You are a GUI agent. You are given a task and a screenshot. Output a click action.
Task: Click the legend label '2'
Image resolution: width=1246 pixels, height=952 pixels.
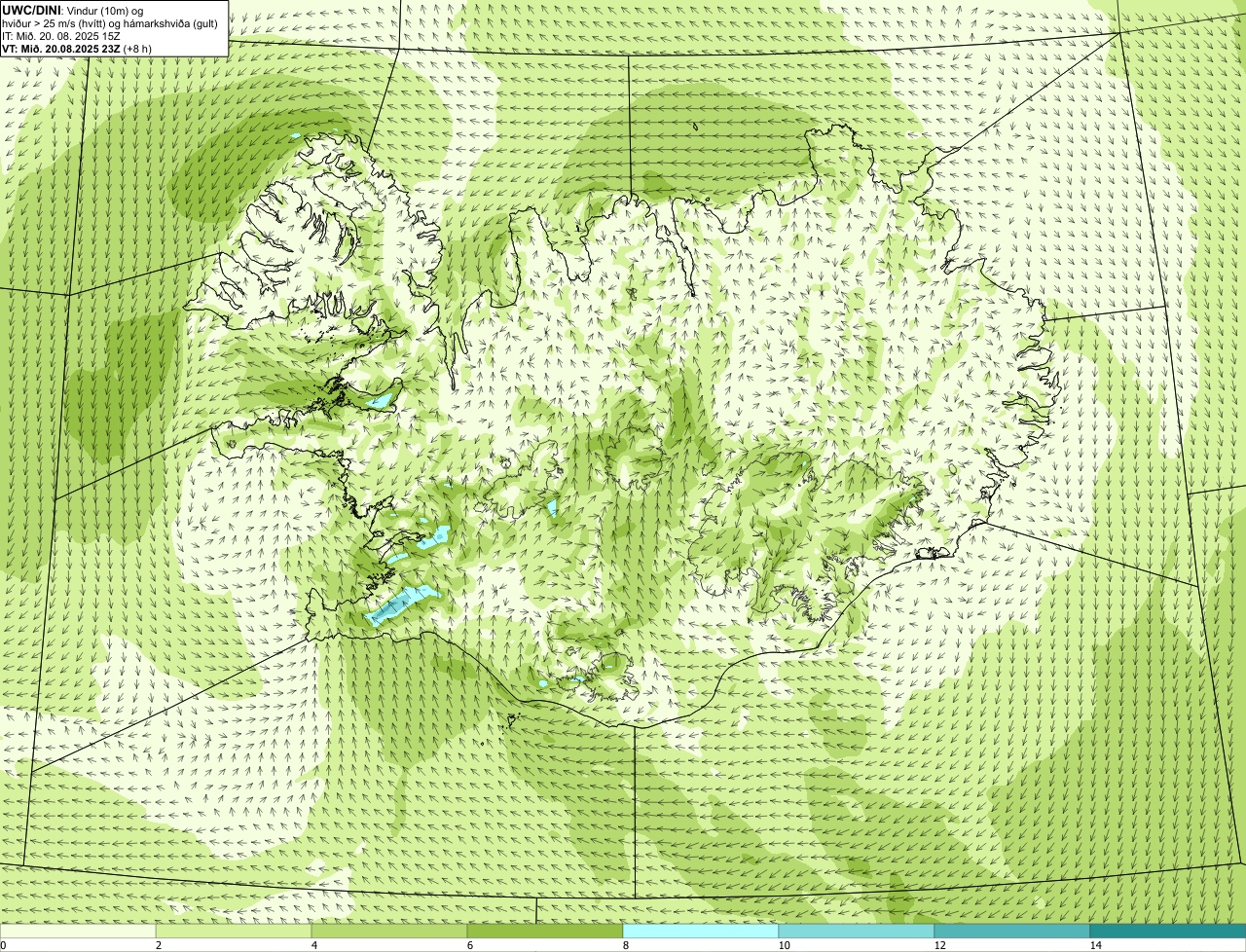159,945
